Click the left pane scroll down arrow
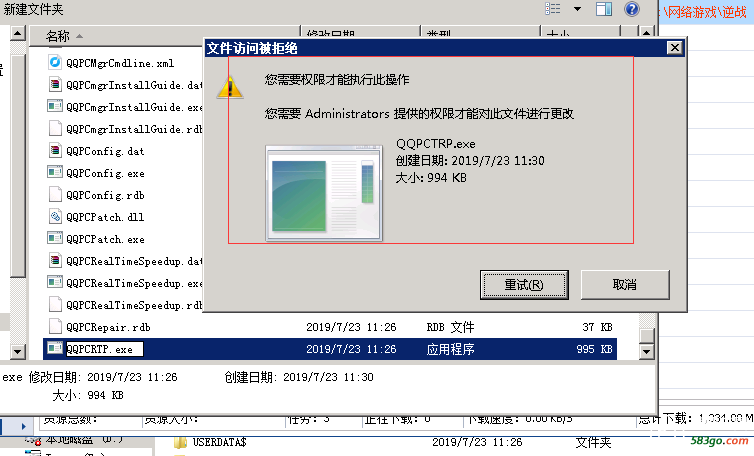This screenshot has height=456, width=754. [x=17, y=352]
